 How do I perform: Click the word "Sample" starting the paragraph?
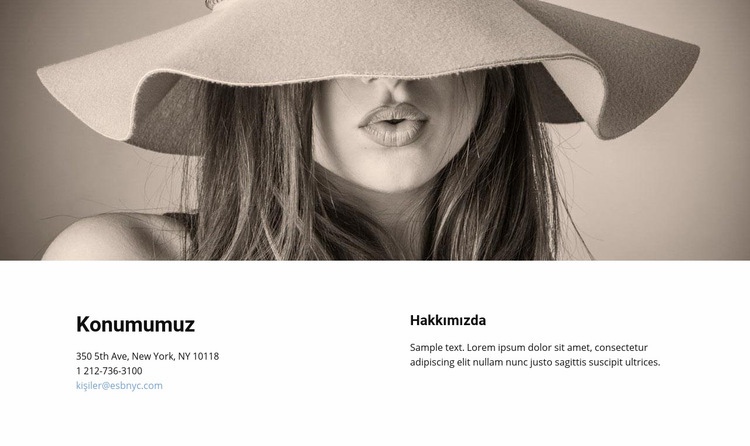pyautogui.click(x=424, y=348)
